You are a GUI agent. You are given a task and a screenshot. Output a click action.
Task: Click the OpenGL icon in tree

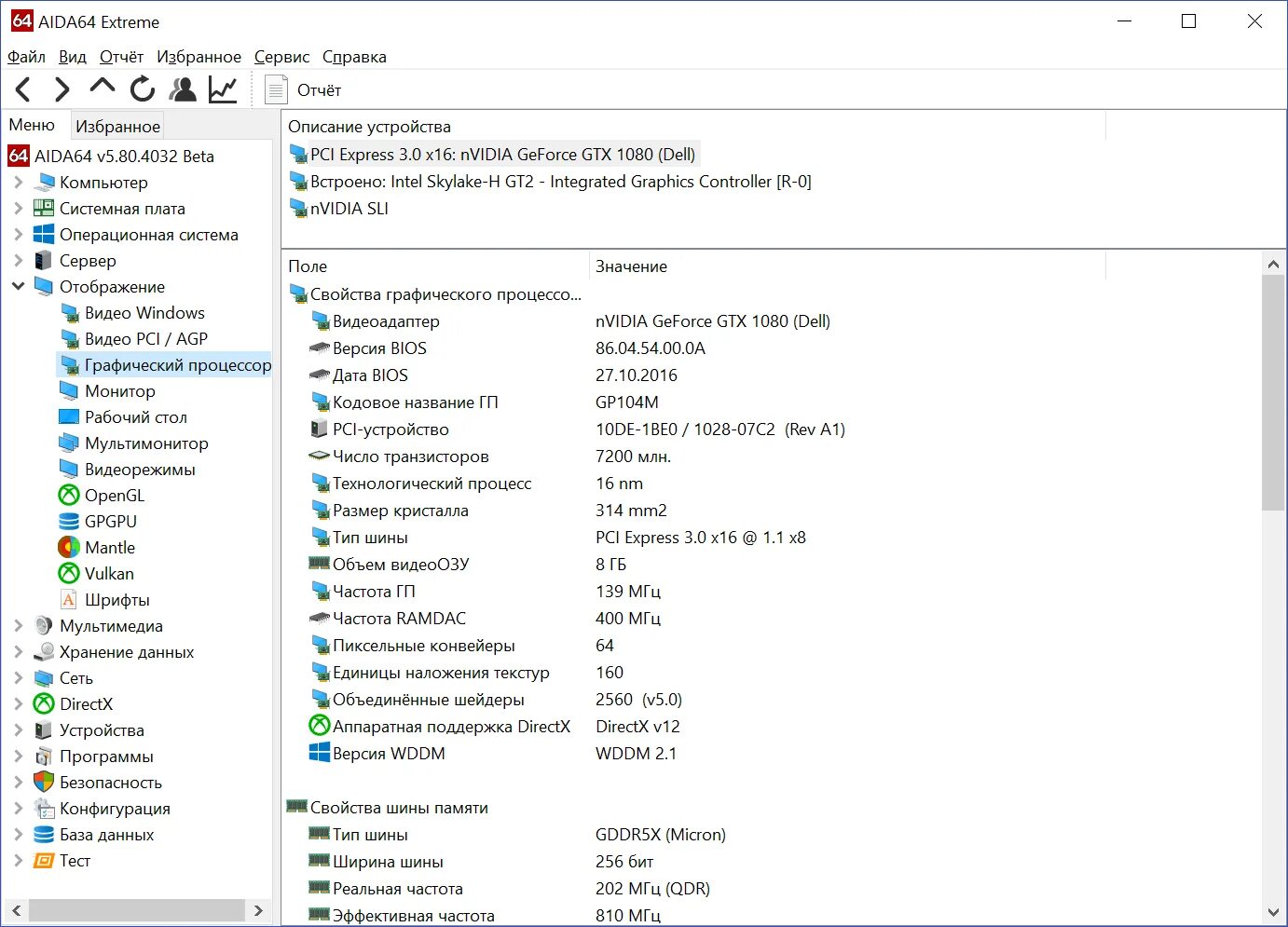coord(69,496)
